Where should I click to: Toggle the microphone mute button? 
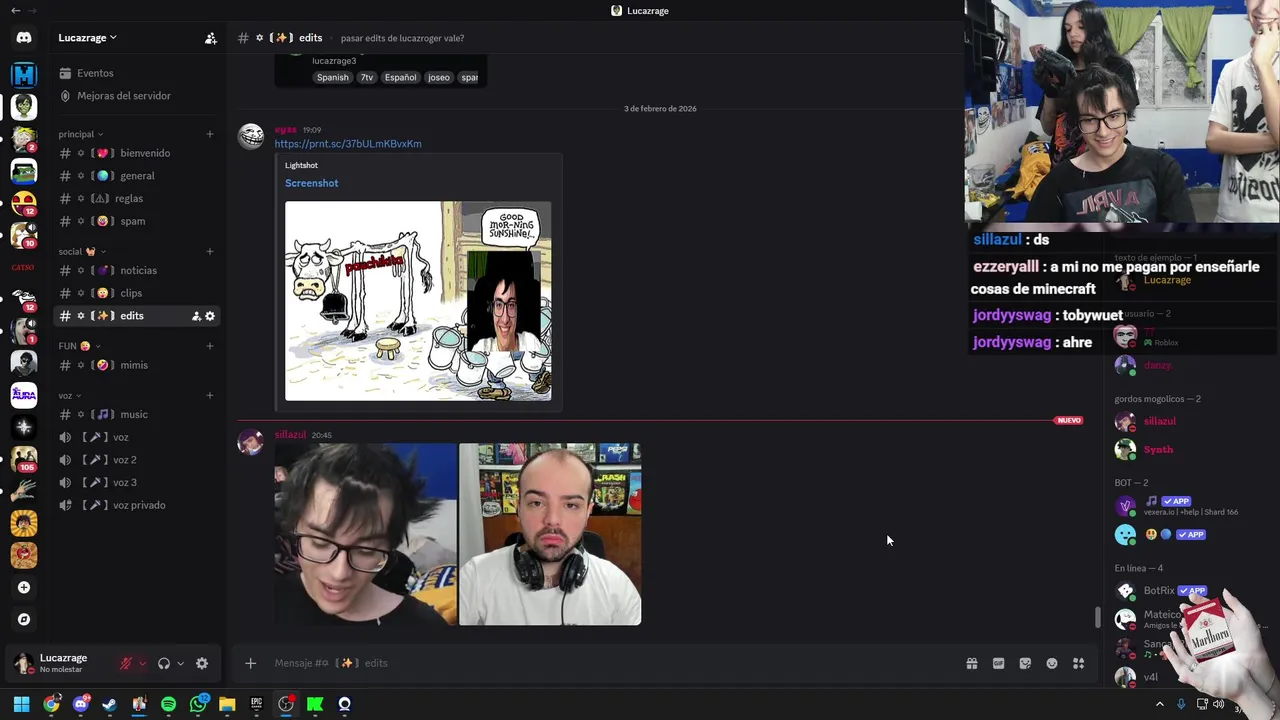pyautogui.click(x=126, y=663)
